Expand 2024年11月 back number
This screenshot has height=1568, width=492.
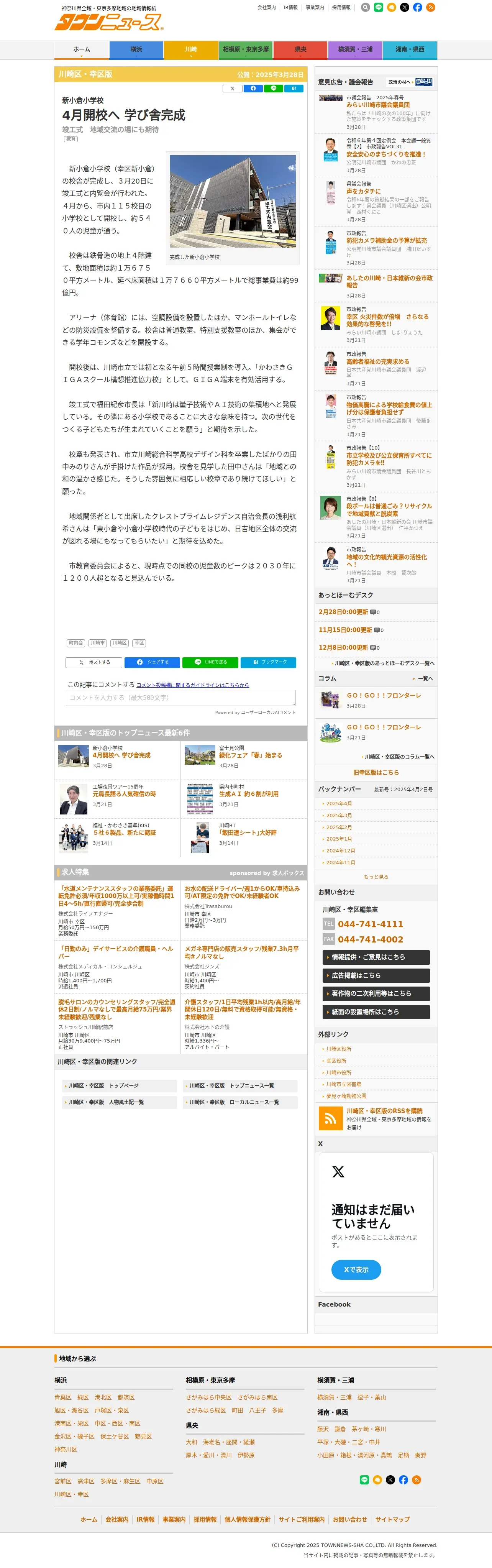(x=341, y=862)
